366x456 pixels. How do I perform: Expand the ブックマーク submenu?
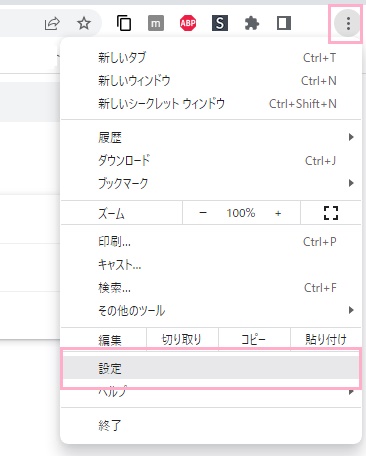tap(211, 183)
